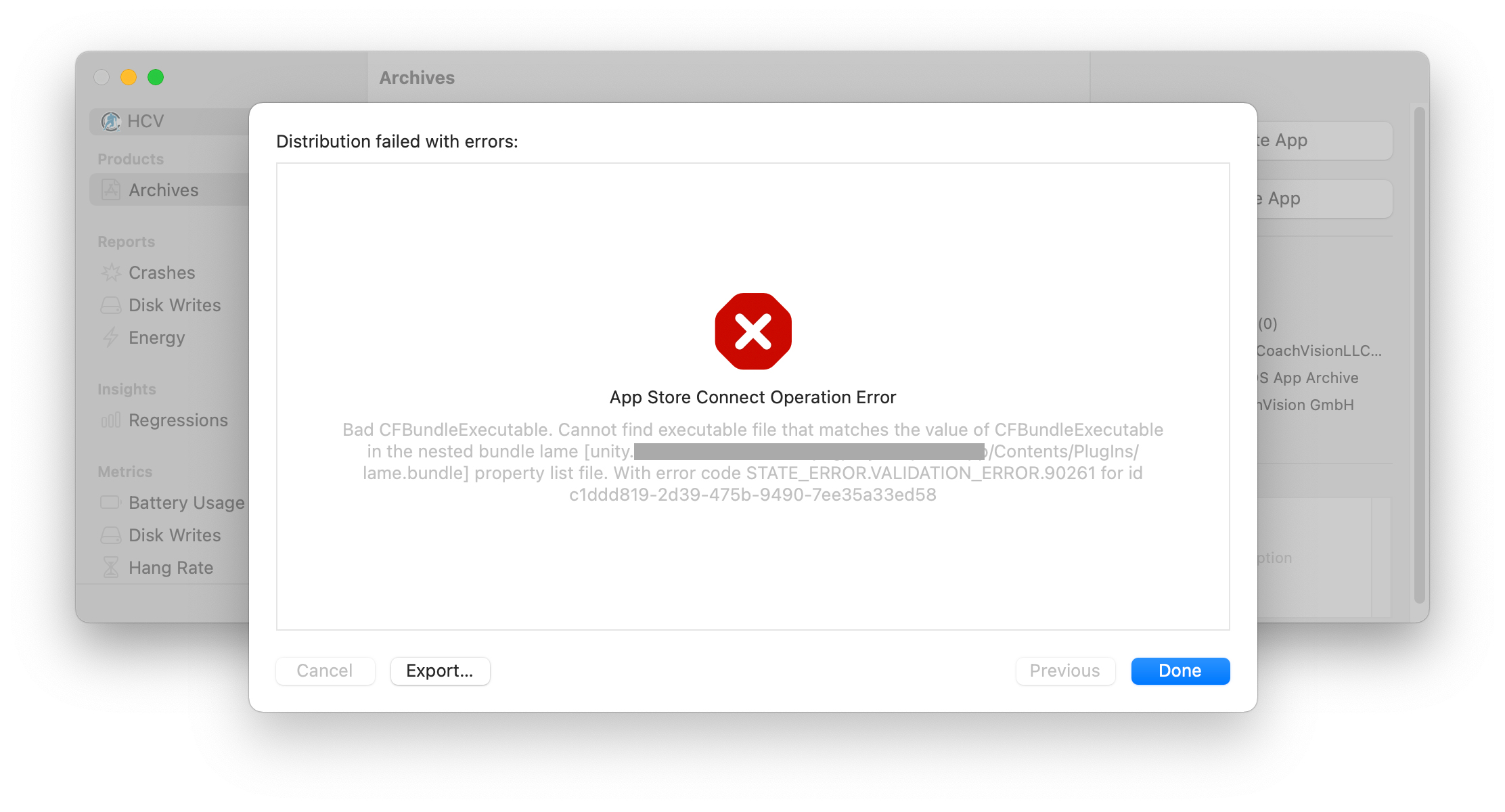The width and height of the screenshot is (1505, 812).
Task: Click the Export... button
Action: [x=440, y=671]
